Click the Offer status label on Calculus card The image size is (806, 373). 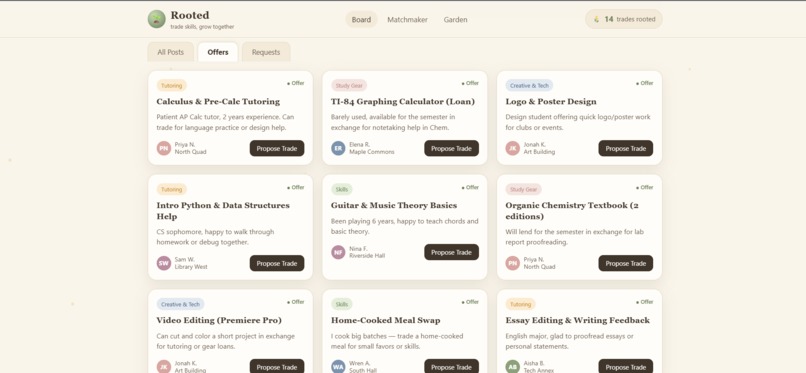pyautogui.click(x=296, y=83)
